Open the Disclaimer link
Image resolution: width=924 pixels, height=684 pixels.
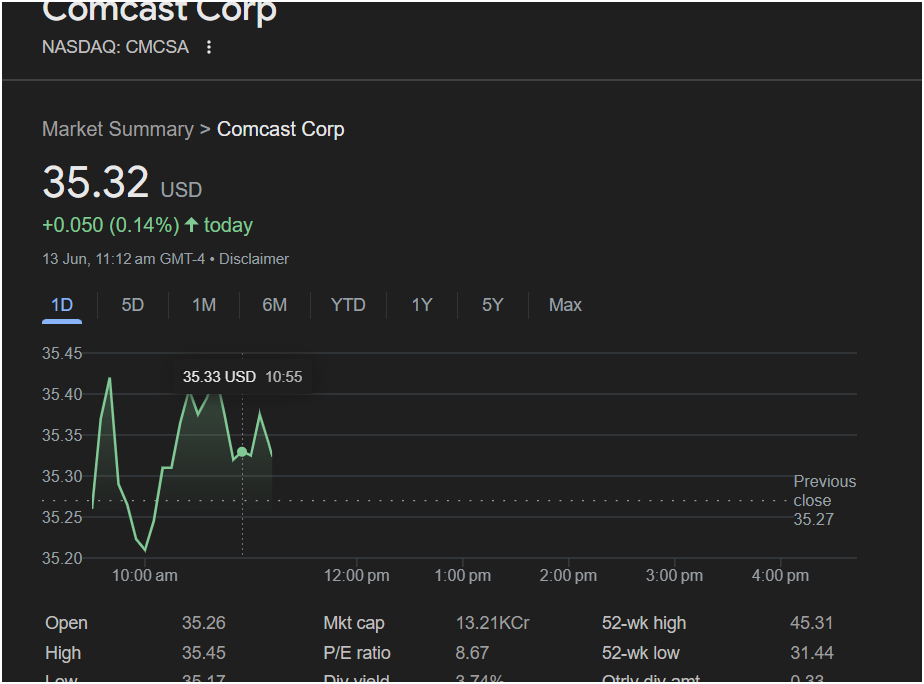pyautogui.click(x=254, y=259)
